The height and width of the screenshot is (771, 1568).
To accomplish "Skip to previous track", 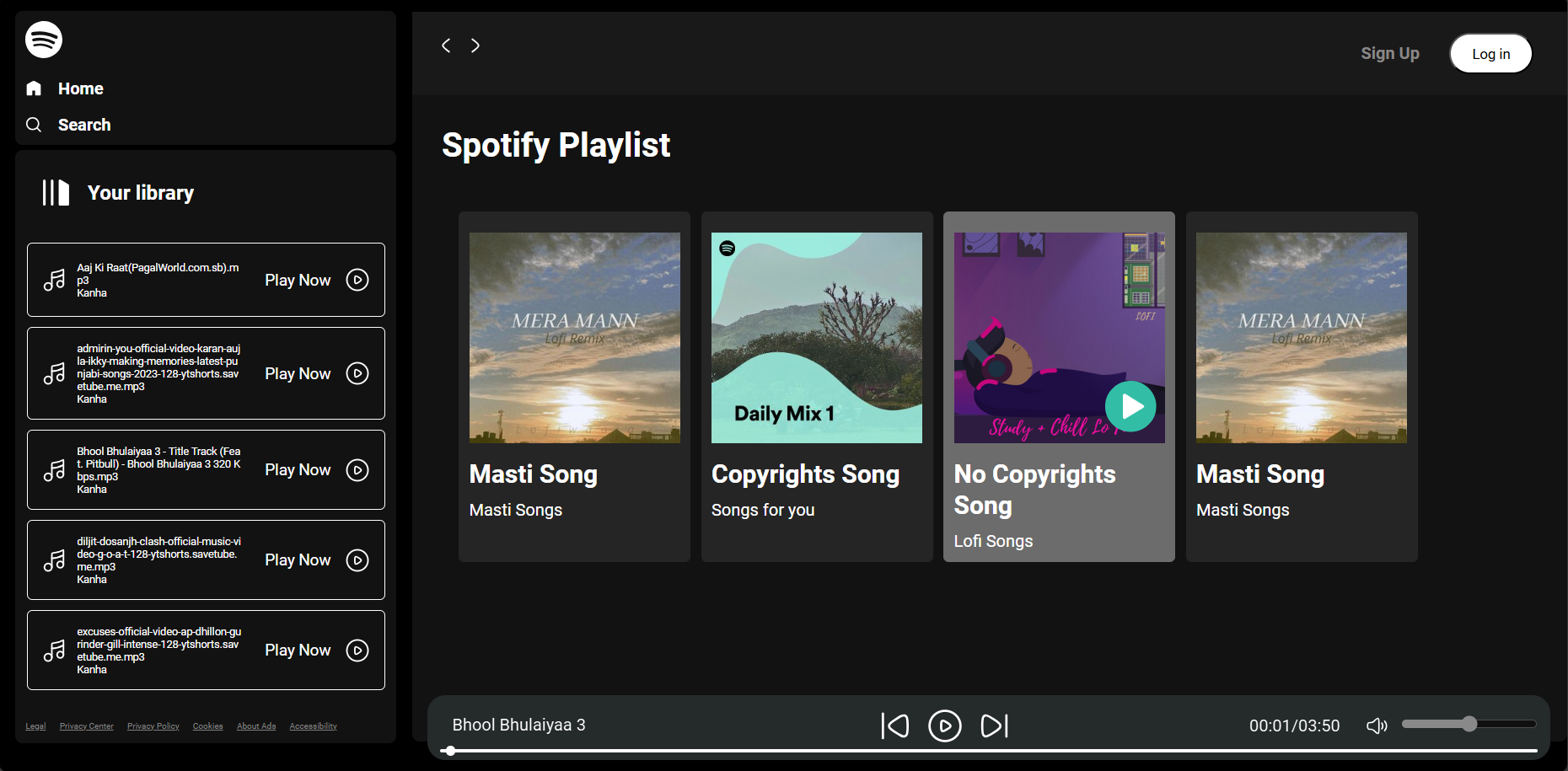I will (x=895, y=725).
